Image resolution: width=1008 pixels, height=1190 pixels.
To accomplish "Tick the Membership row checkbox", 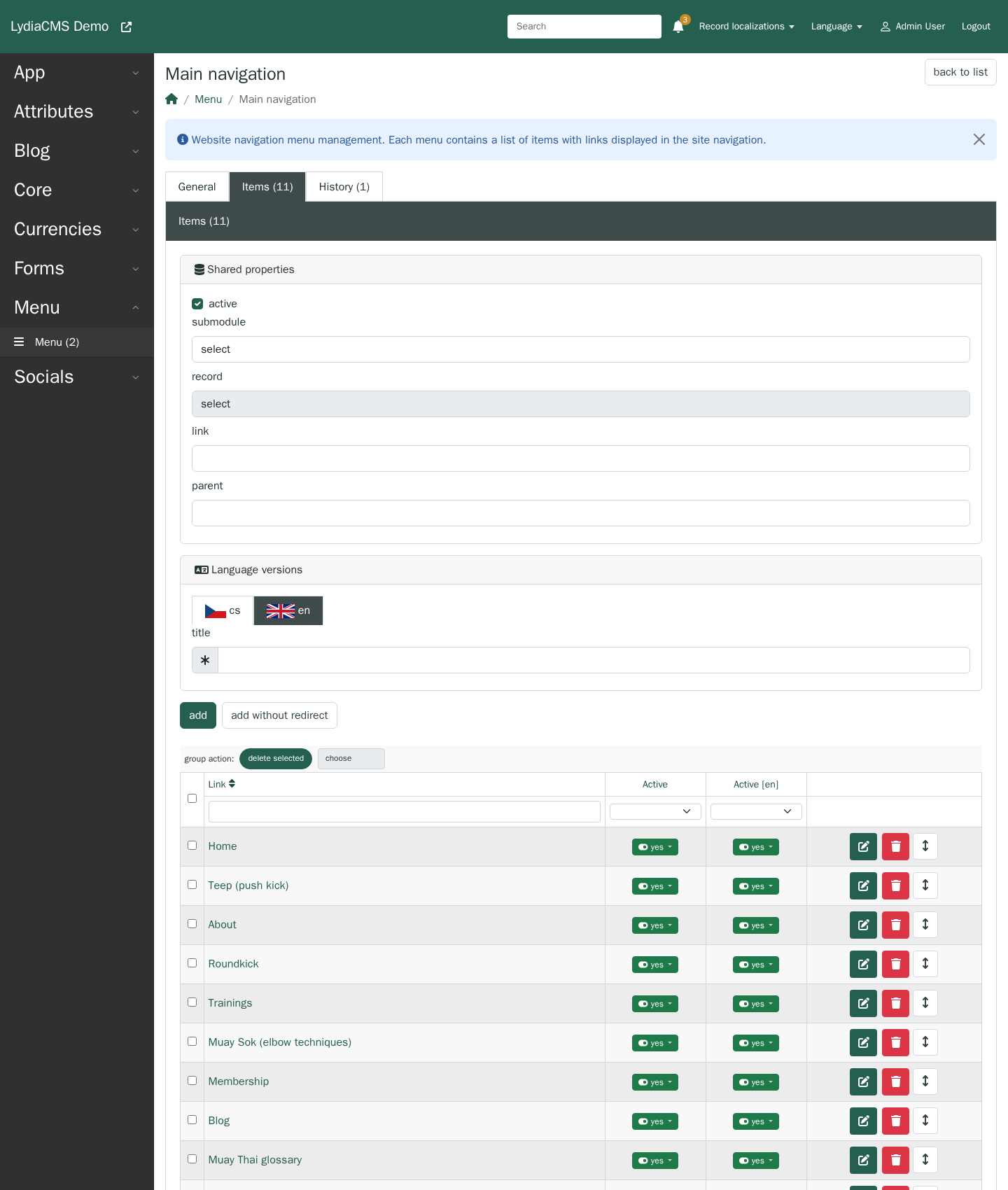I will (192, 1081).
